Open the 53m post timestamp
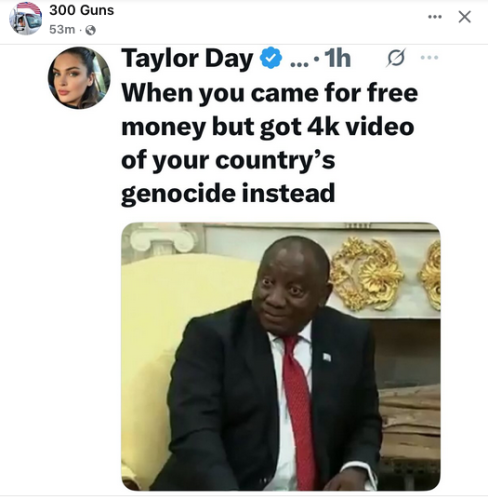This screenshot has height=500, width=488. pyautogui.click(x=62, y=30)
